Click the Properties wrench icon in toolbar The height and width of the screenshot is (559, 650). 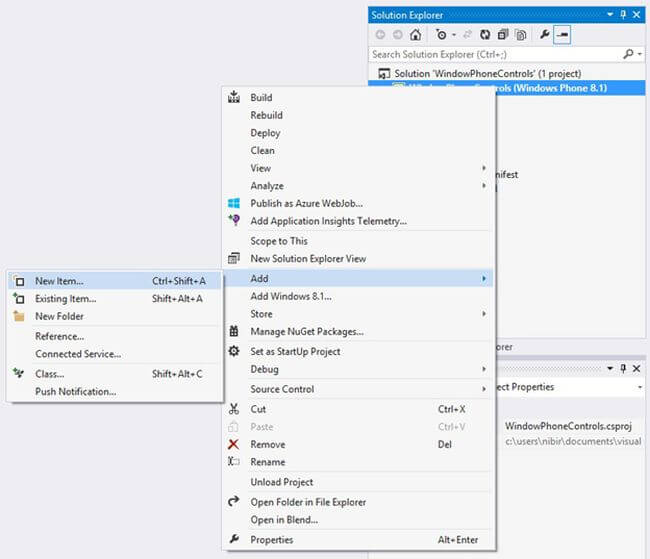coord(545,34)
